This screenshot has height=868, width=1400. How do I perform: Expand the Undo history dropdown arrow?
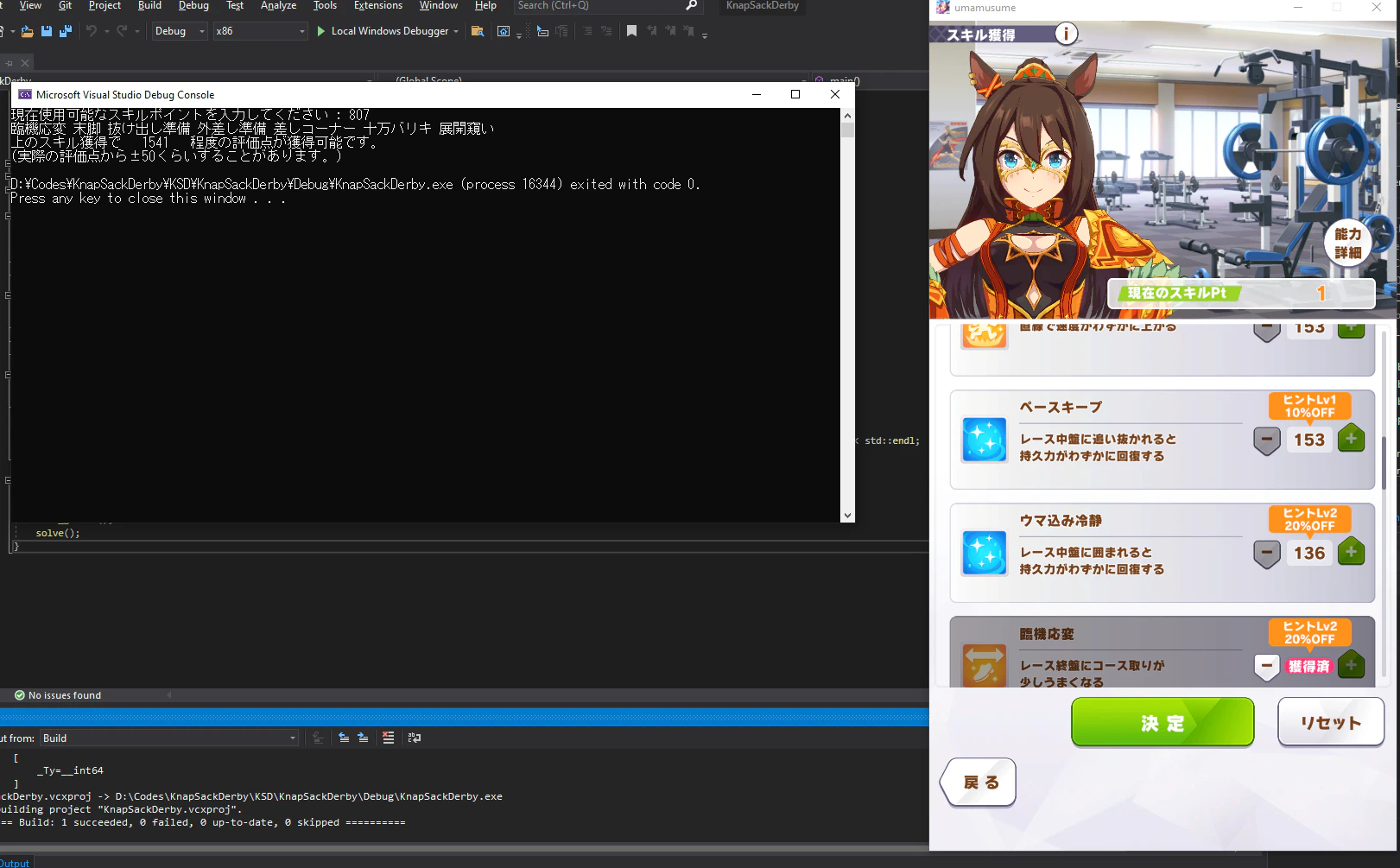tap(107, 32)
